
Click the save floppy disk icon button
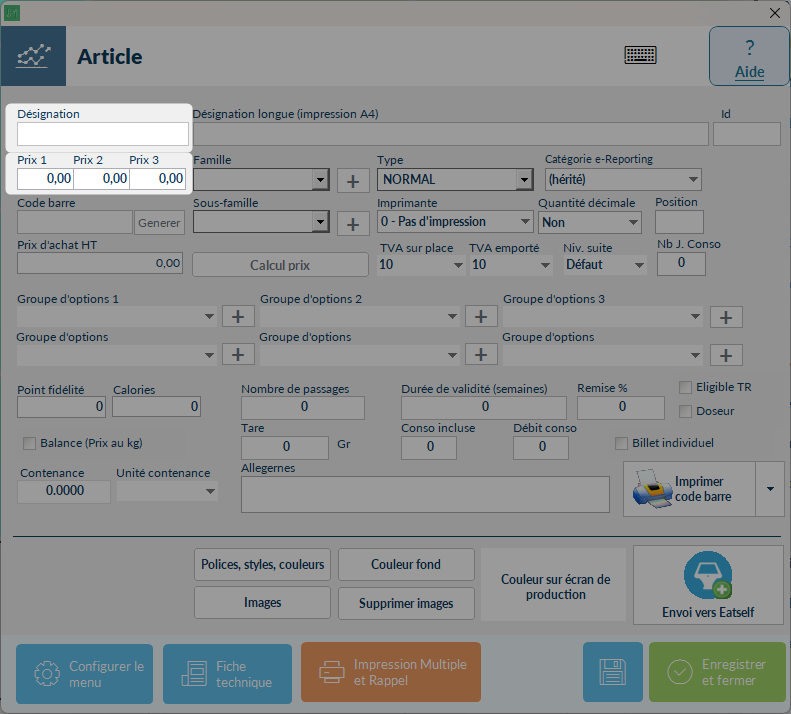point(612,672)
